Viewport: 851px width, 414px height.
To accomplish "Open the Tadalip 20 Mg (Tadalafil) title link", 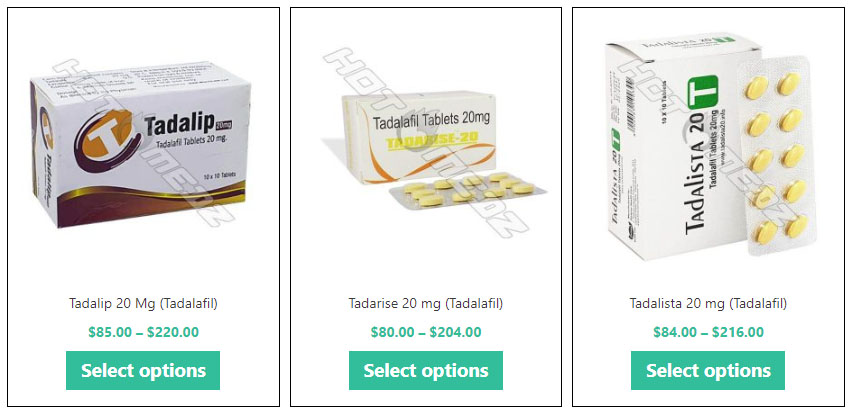I will tap(143, 304).
